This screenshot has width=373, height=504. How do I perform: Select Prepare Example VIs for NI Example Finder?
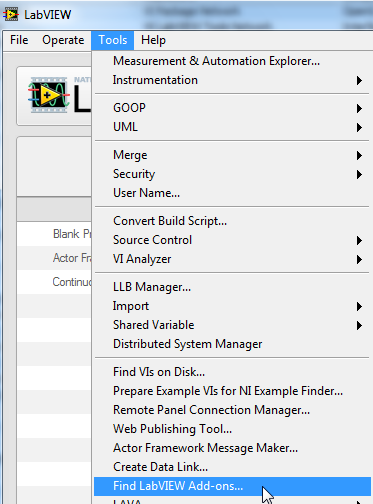pos(232,391)
